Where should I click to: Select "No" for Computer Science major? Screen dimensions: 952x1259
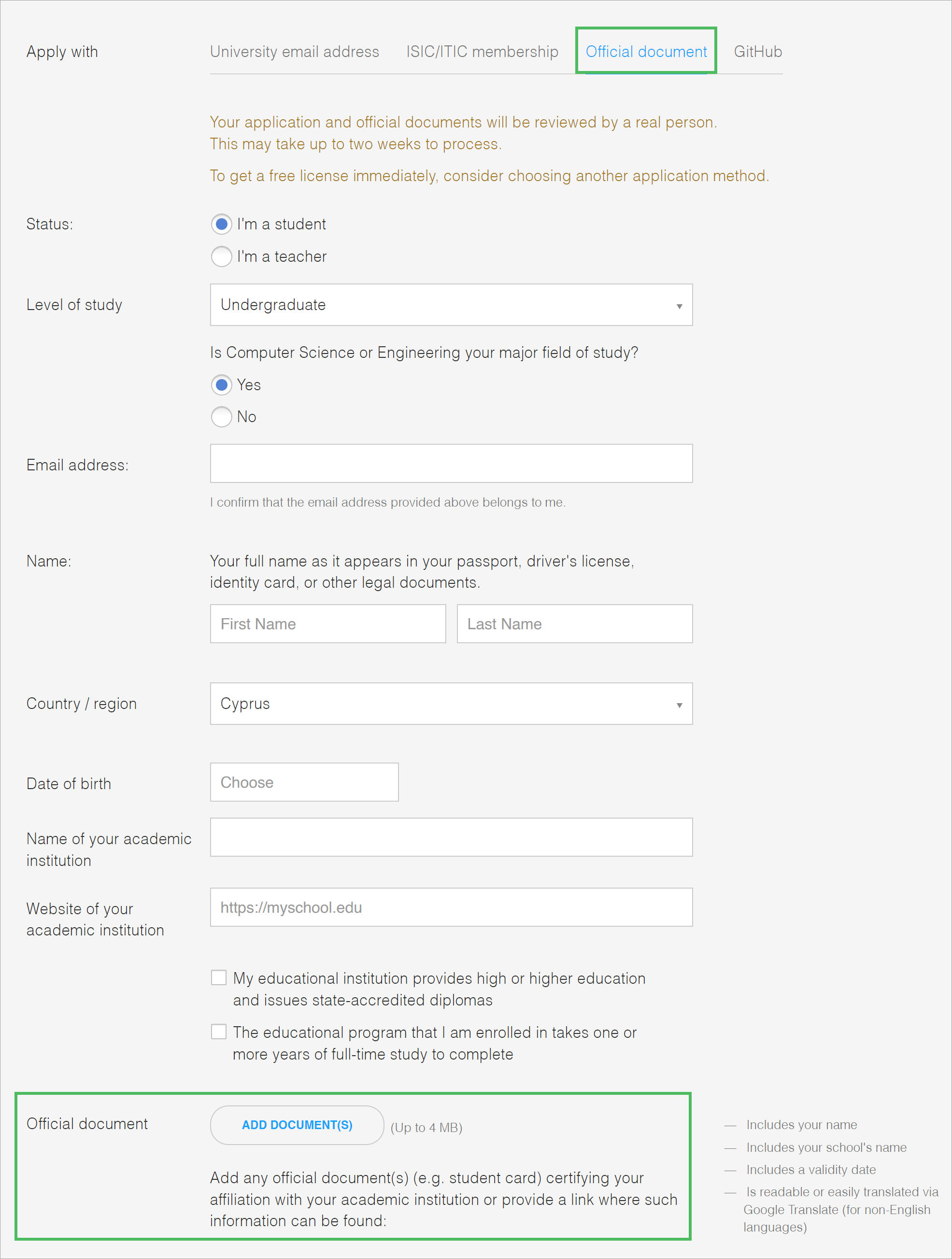[x=222, y=417]
